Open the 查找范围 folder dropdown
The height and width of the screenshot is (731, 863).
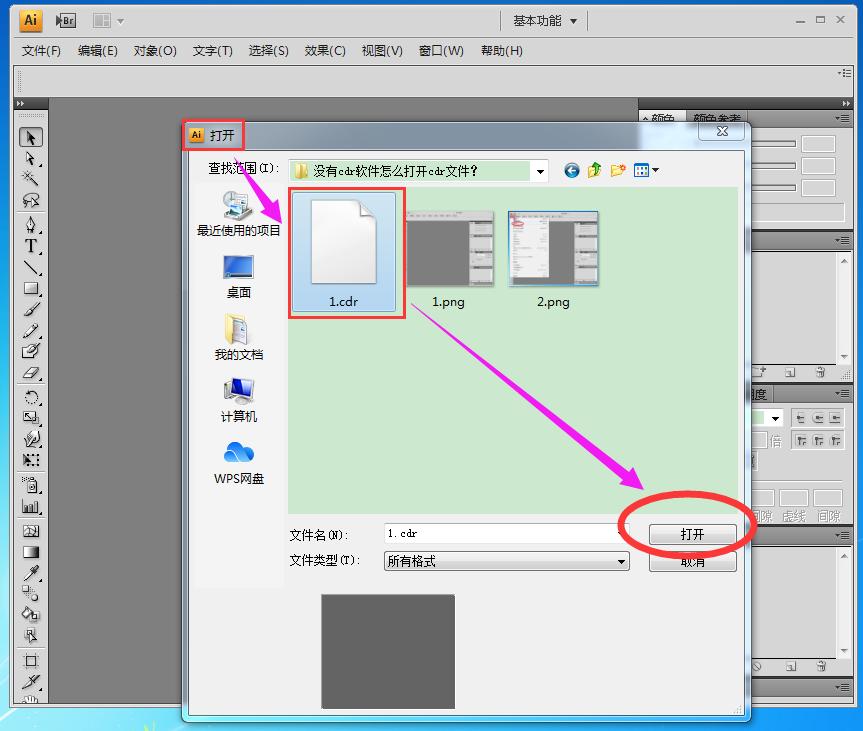[x=540, y=170]
